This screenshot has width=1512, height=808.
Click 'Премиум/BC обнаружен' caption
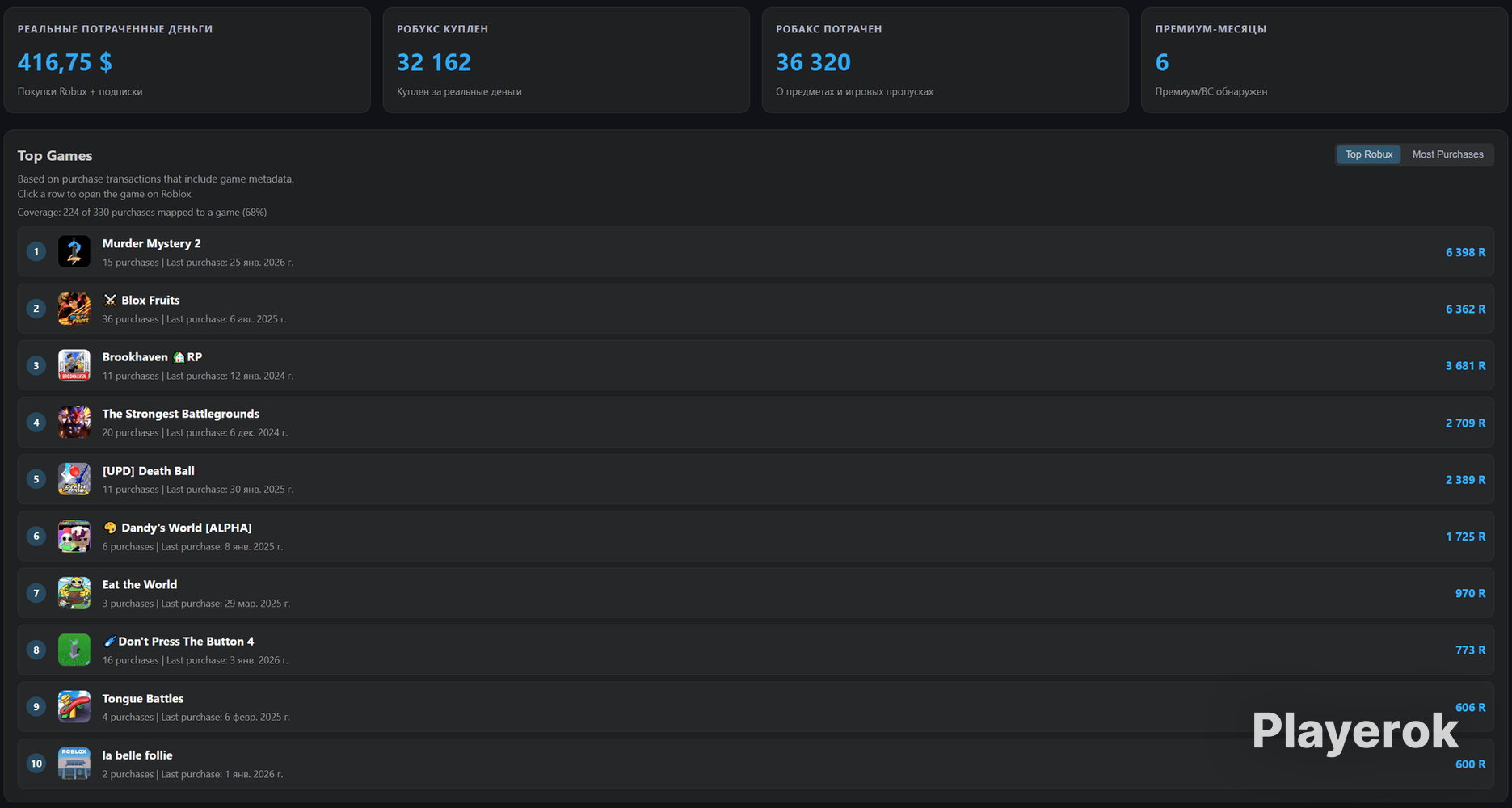coord(1211,91)
